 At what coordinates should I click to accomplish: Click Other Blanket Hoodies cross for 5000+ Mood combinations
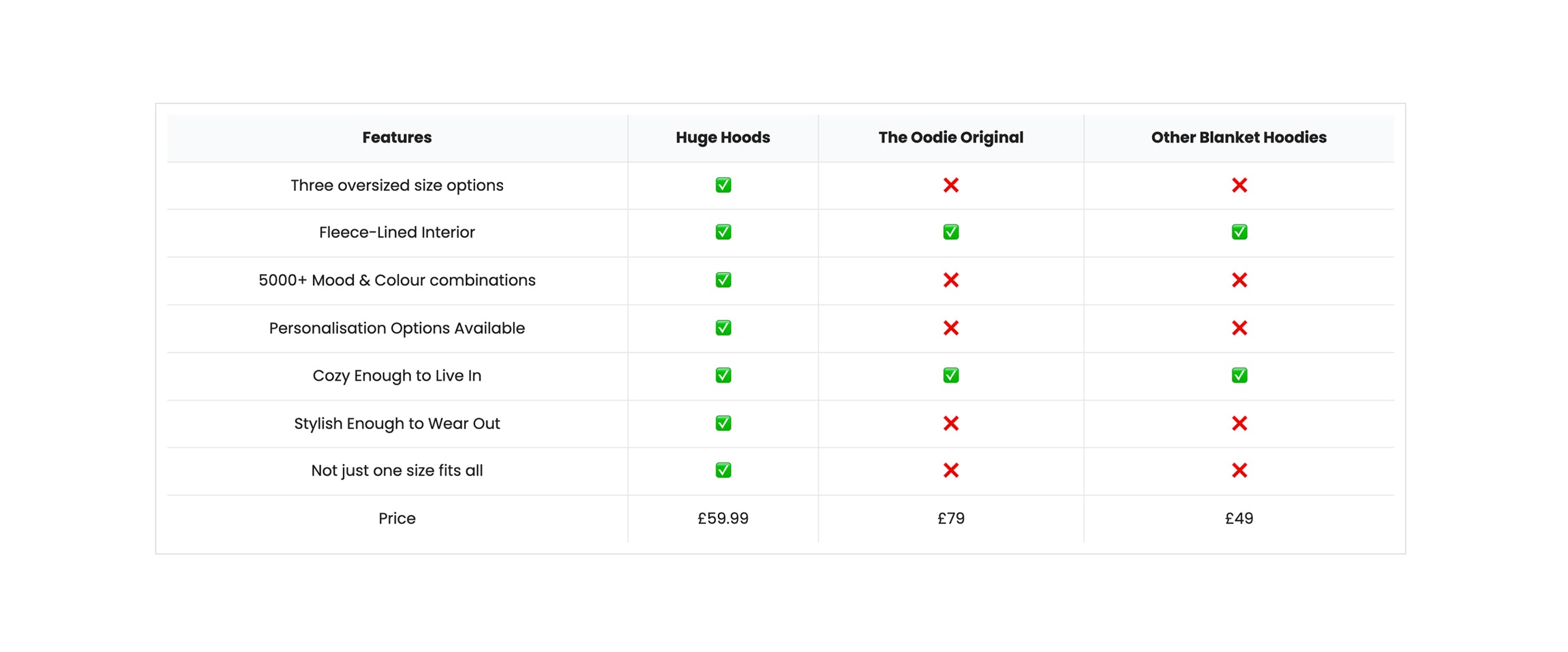1239,280
